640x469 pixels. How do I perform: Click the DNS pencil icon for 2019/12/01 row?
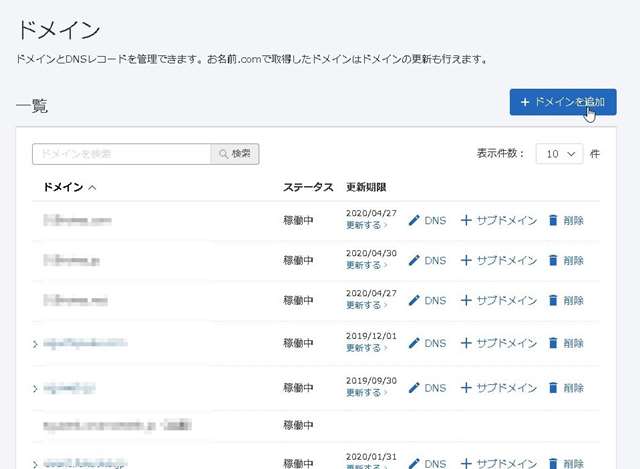pyautogui.click(x=414, y=343)
